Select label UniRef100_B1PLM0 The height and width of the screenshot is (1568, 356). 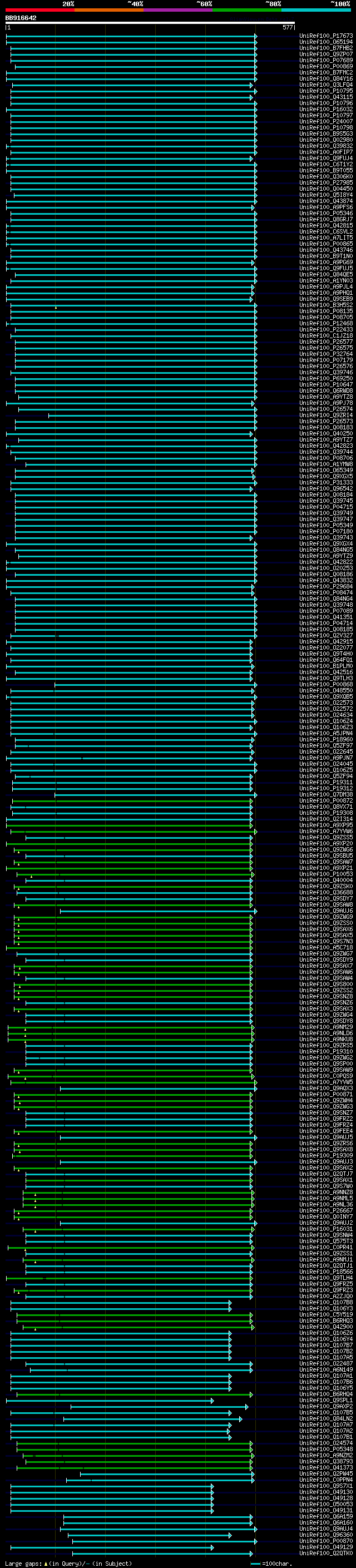point(326,666)
